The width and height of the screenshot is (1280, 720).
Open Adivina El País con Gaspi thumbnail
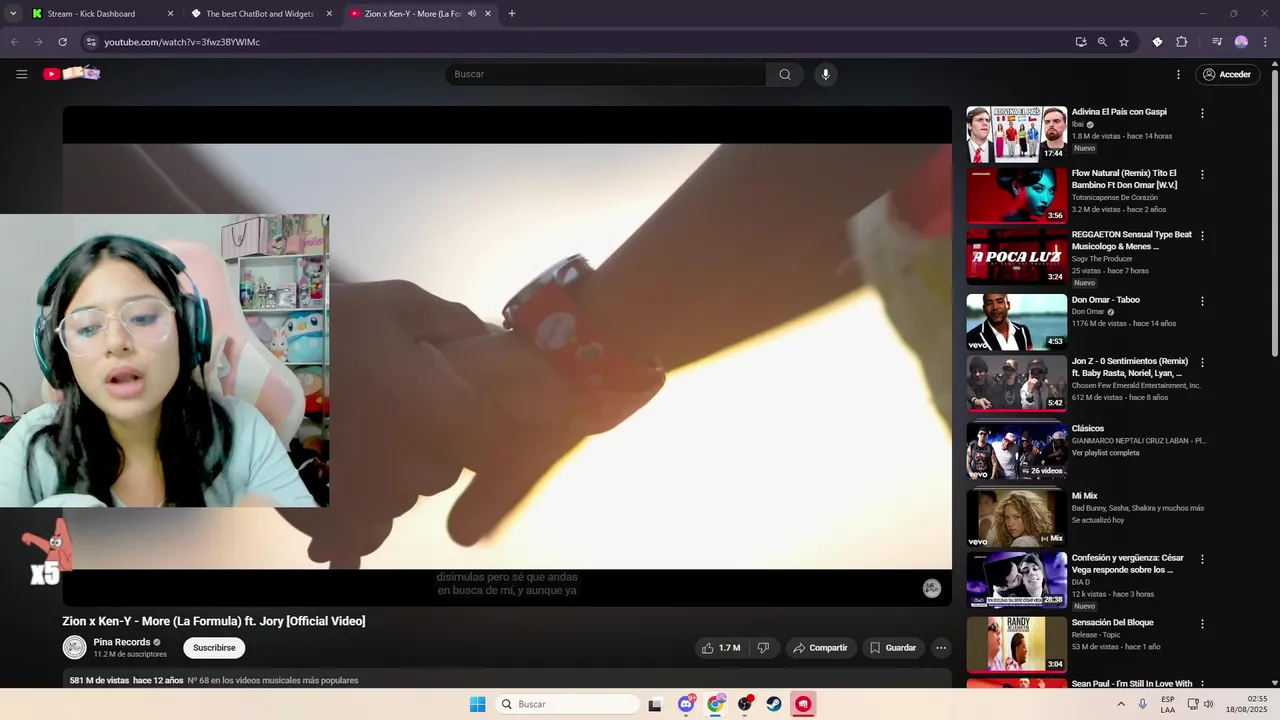point(1017,134)
